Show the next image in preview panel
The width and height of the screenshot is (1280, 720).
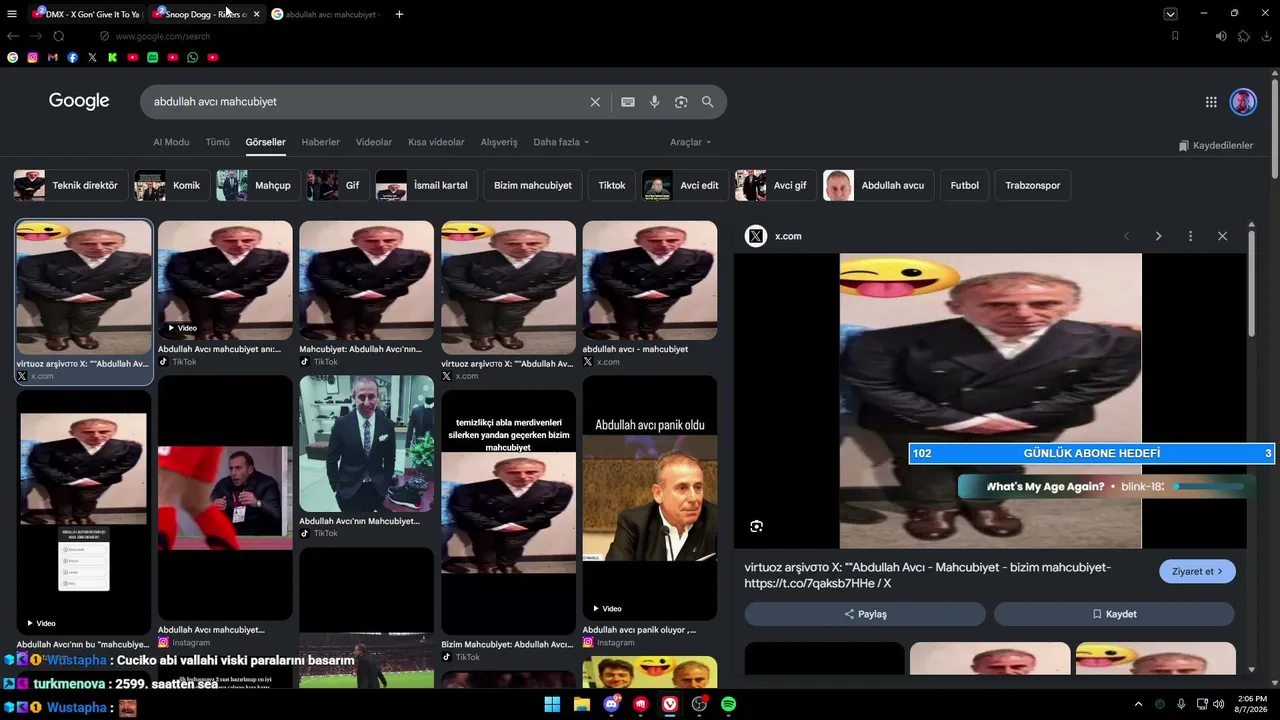coord(1158,236)
